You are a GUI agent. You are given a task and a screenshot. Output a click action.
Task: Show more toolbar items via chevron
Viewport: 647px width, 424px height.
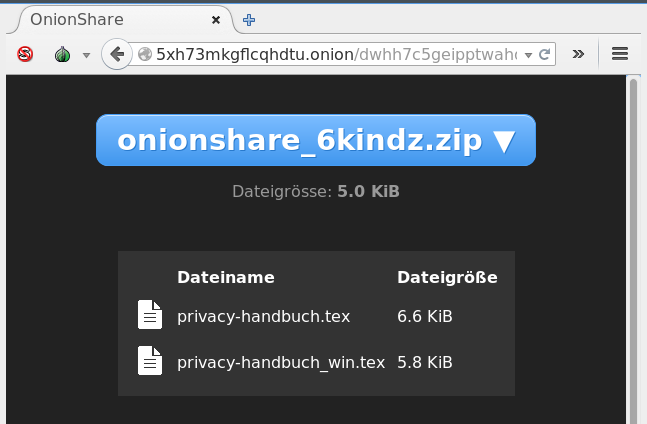point(578,54)
